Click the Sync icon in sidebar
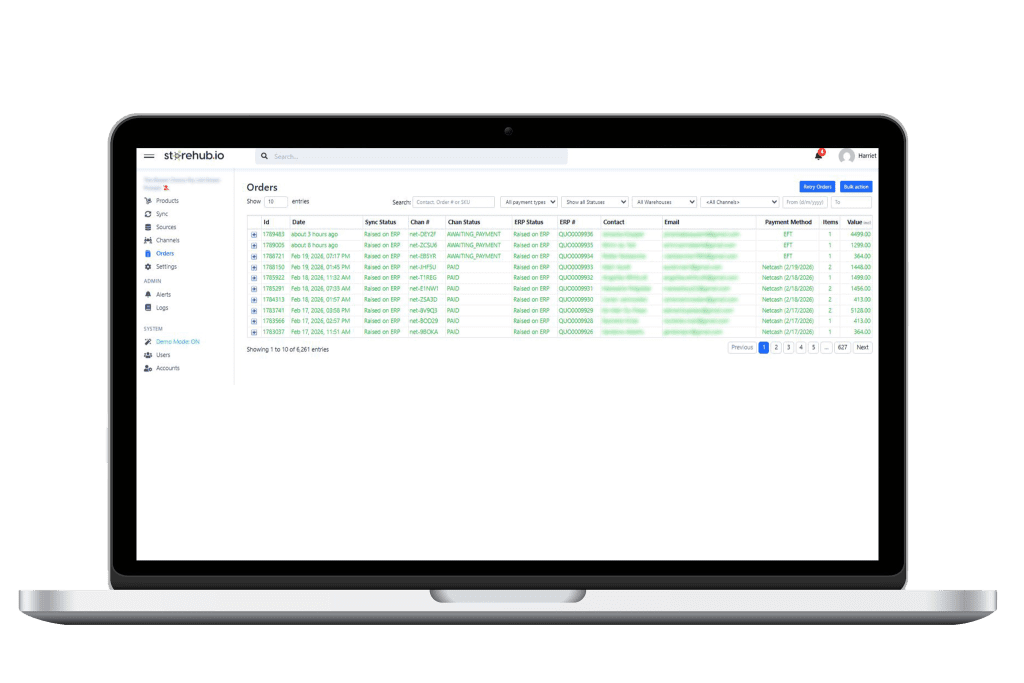1024x683 pixels. [x=148, y=214]
